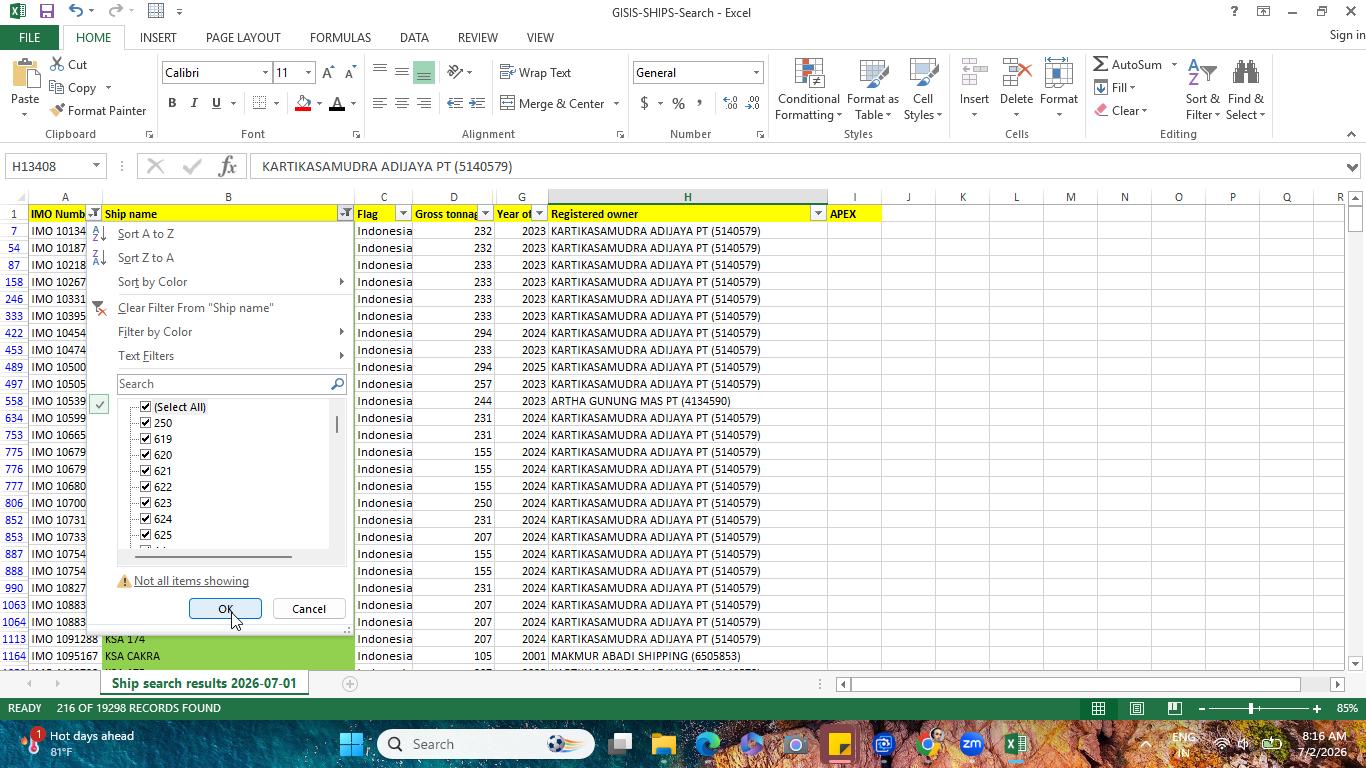Open the Gross tonnage filter dropdown
Image resolution: width=1366 pixels, height=768 pixels.
click(485, 214)
